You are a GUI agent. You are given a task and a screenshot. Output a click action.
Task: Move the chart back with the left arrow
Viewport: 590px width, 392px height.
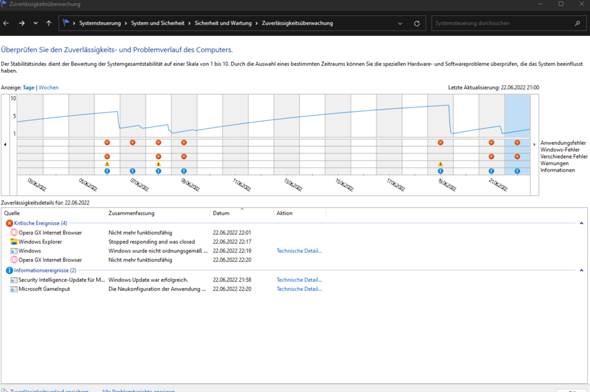click(x=5, y=144)
